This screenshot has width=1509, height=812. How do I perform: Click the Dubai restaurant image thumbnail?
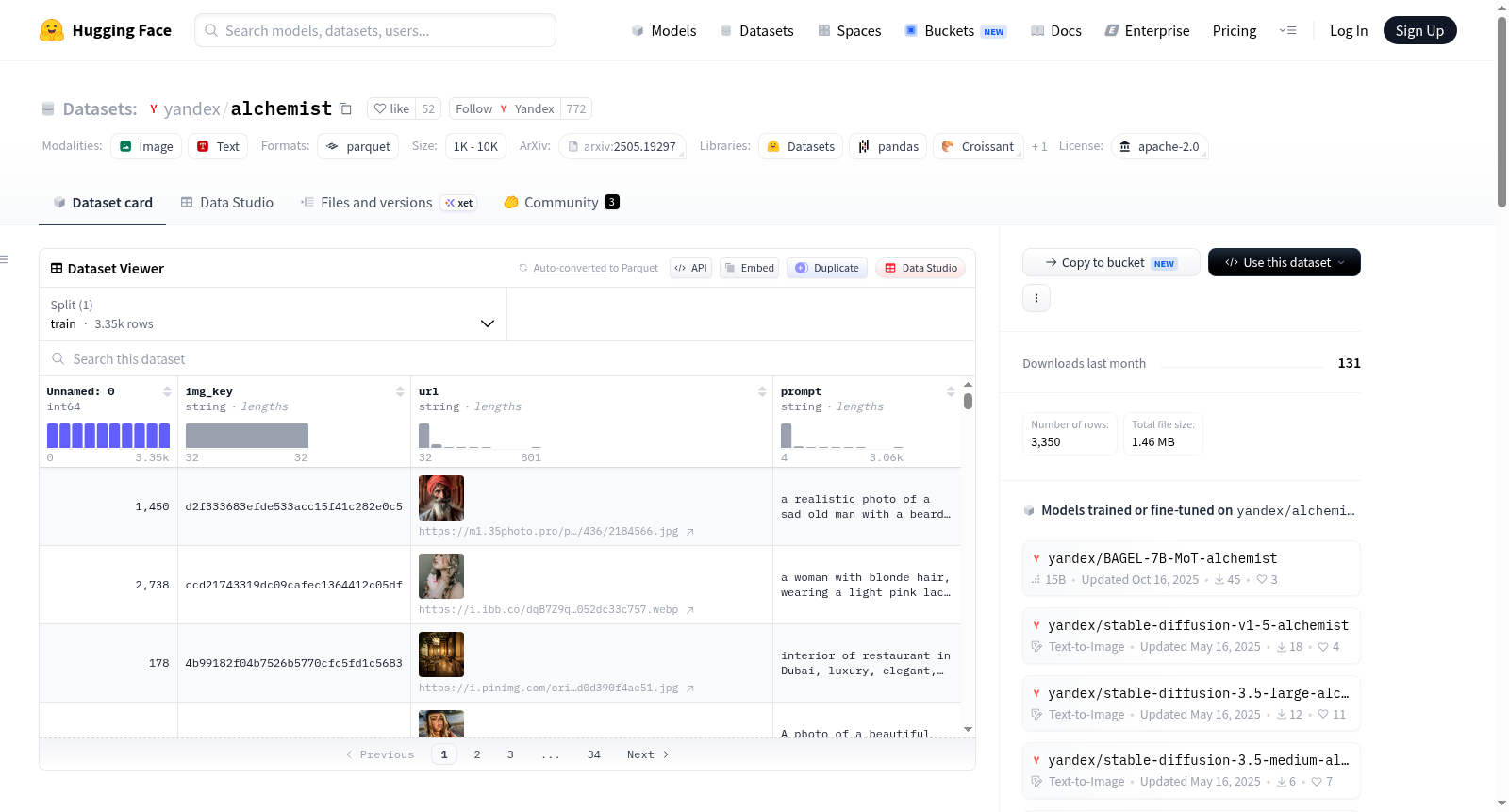(441, 655)
